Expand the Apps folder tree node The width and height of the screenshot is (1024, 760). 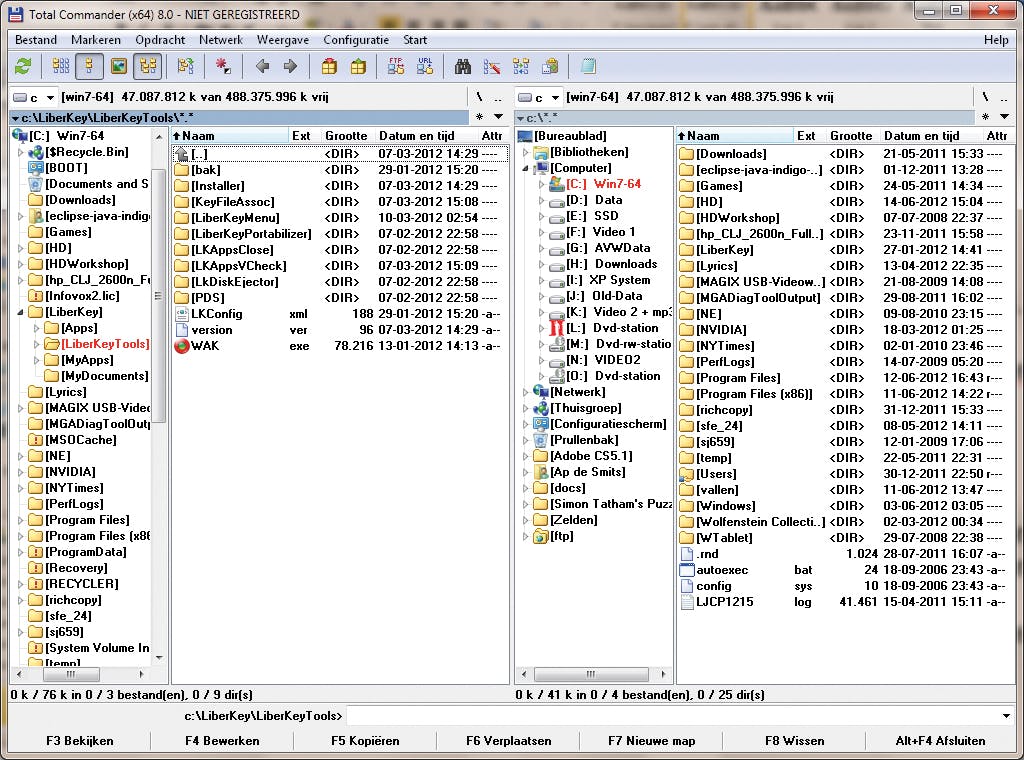click(x=37, y=328)
